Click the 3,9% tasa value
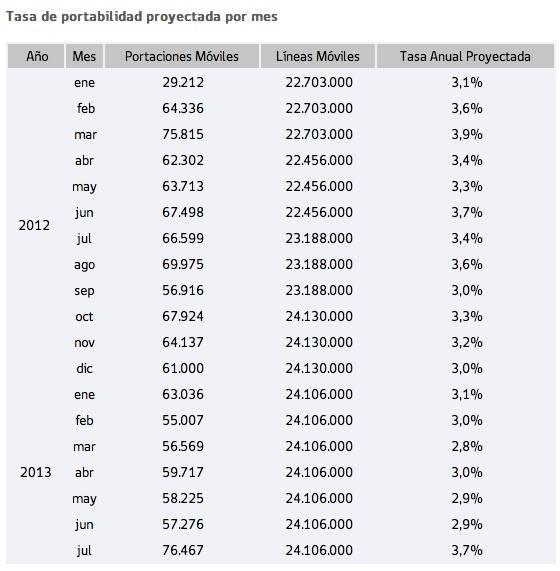 467,134
